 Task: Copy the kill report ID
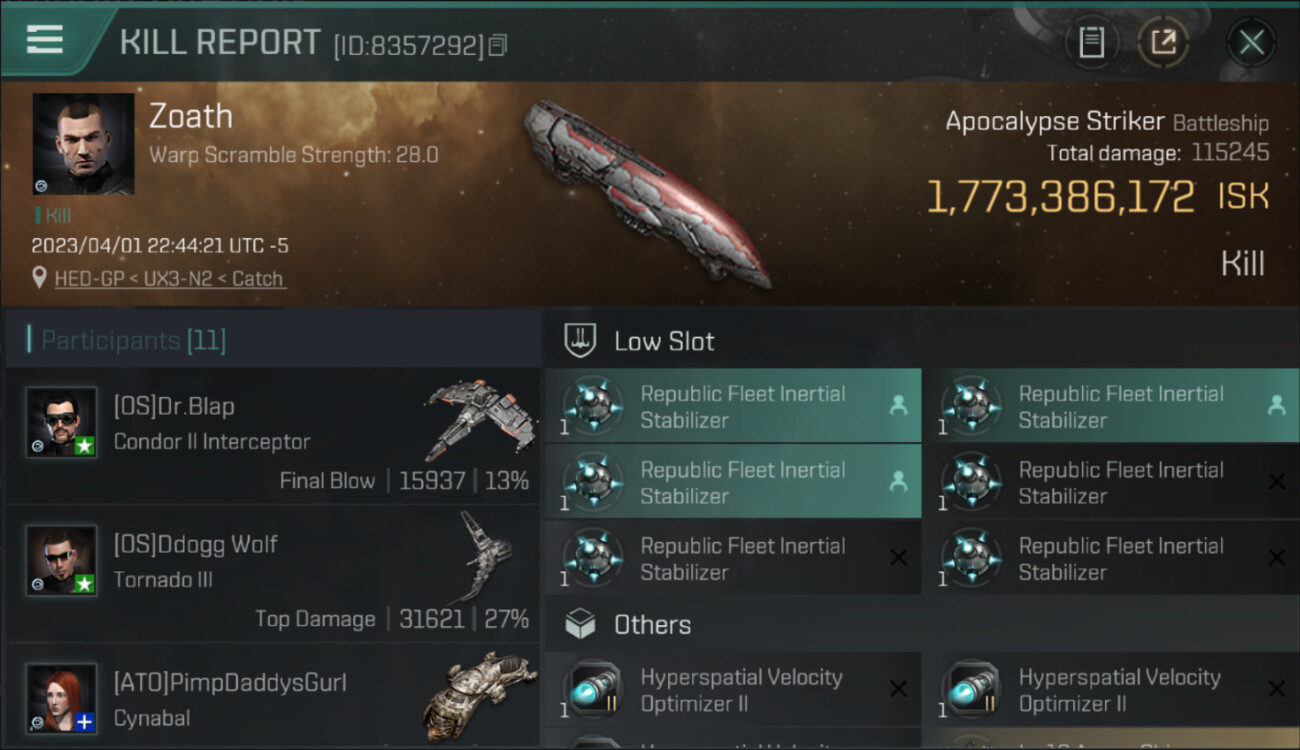(498, 45)
